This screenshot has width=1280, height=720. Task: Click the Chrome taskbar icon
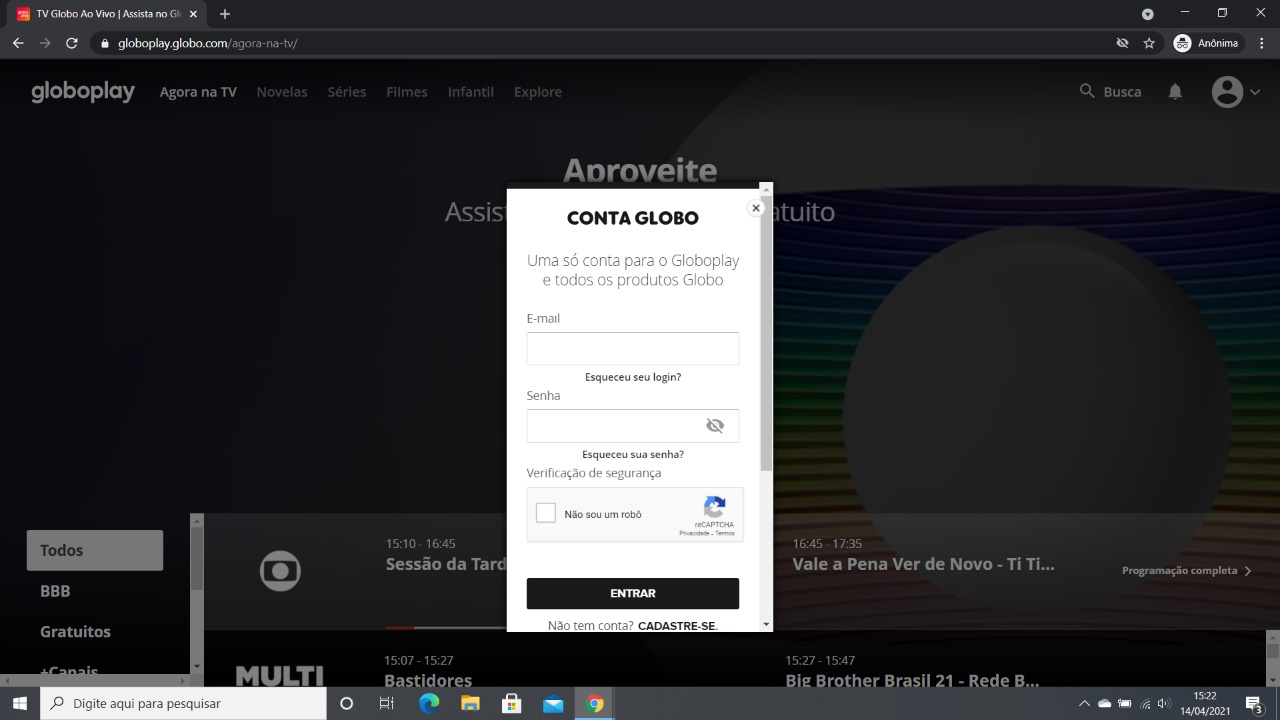tap(595, 704)
